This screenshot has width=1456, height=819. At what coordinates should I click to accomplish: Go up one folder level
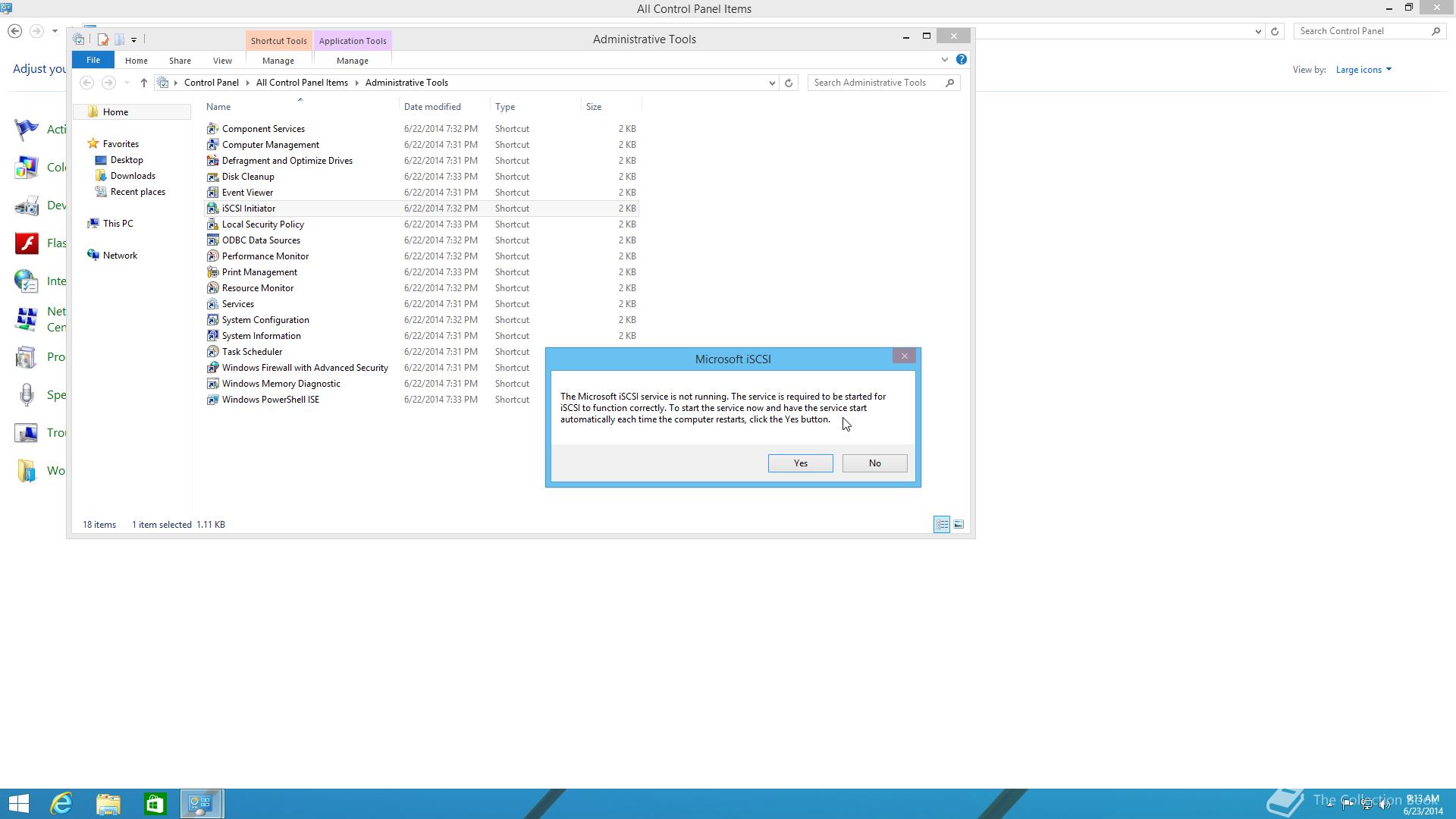[143, 83]
